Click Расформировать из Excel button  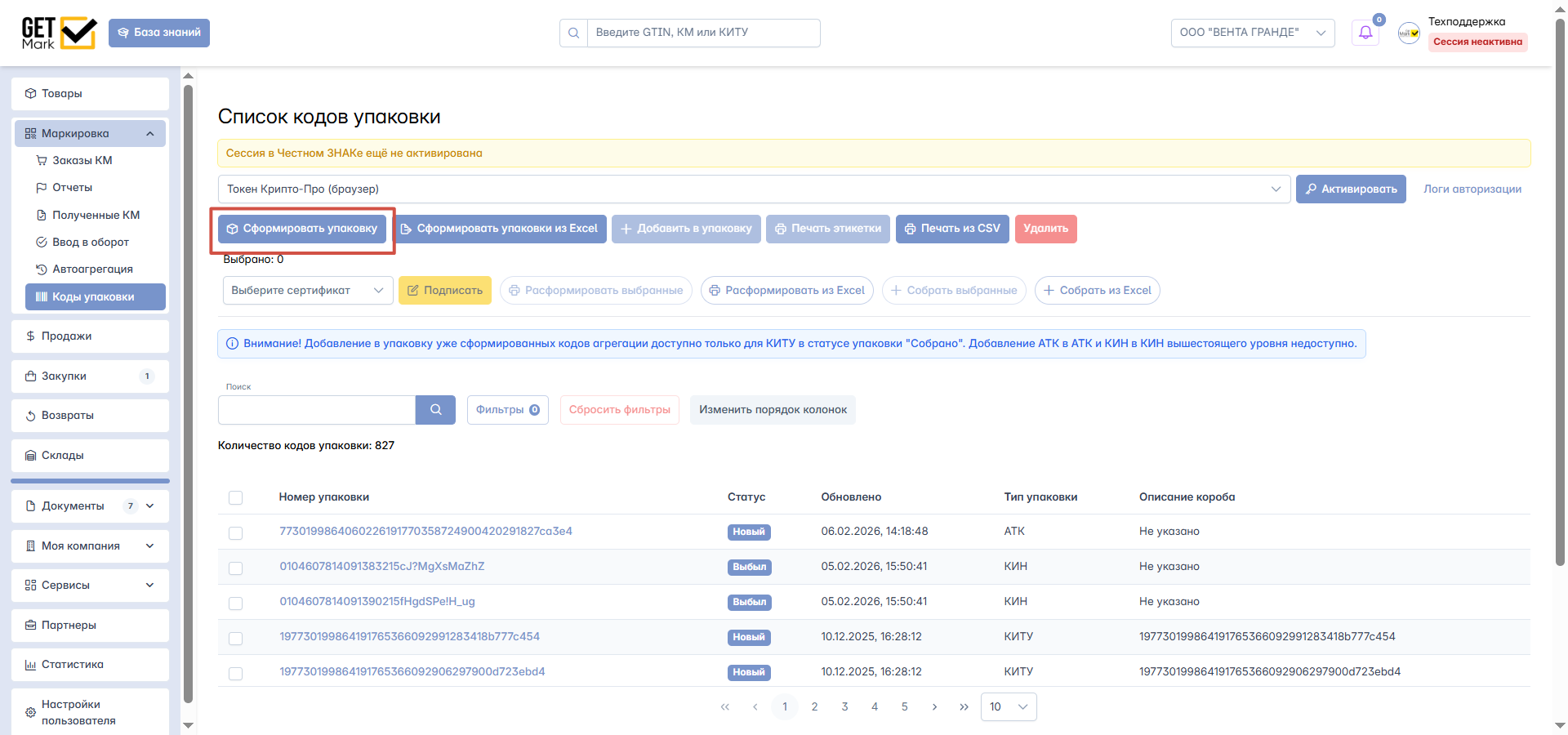pyautogui.click(x=787, y=291)
